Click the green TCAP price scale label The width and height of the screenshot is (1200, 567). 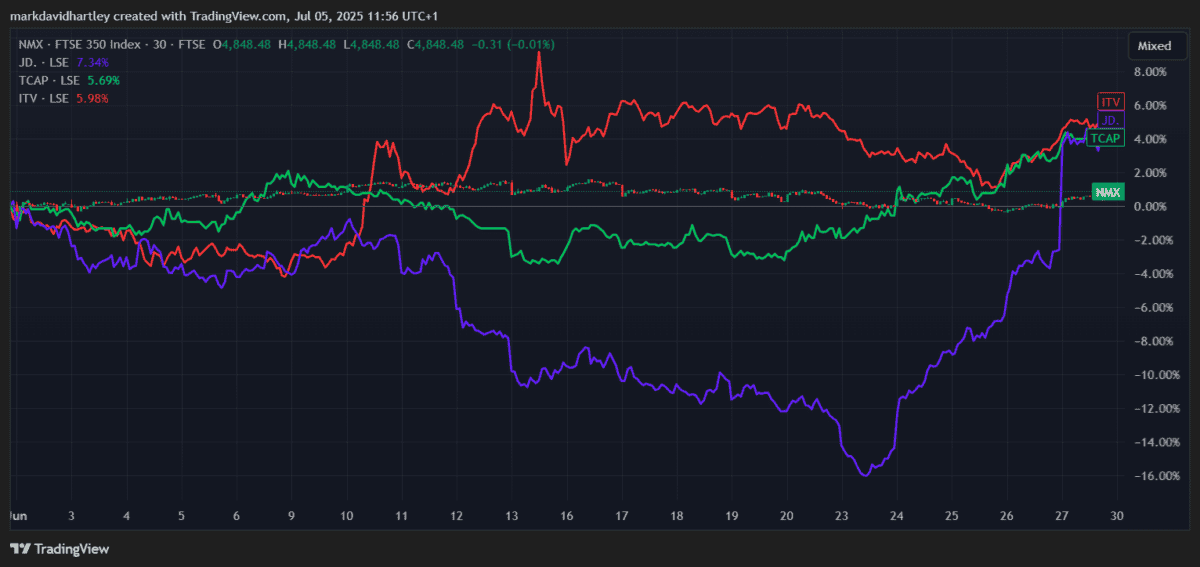1105,138
